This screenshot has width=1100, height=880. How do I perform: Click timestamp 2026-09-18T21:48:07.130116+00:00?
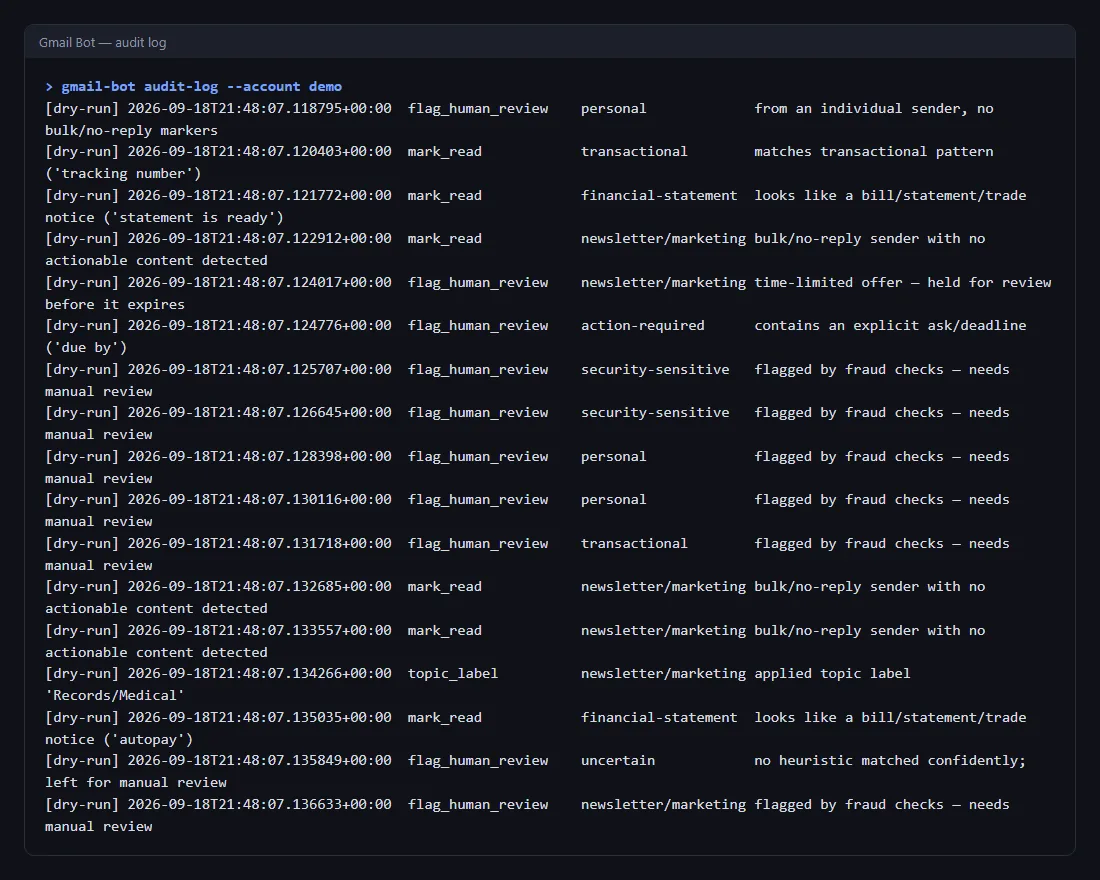(x=260, y=499)
